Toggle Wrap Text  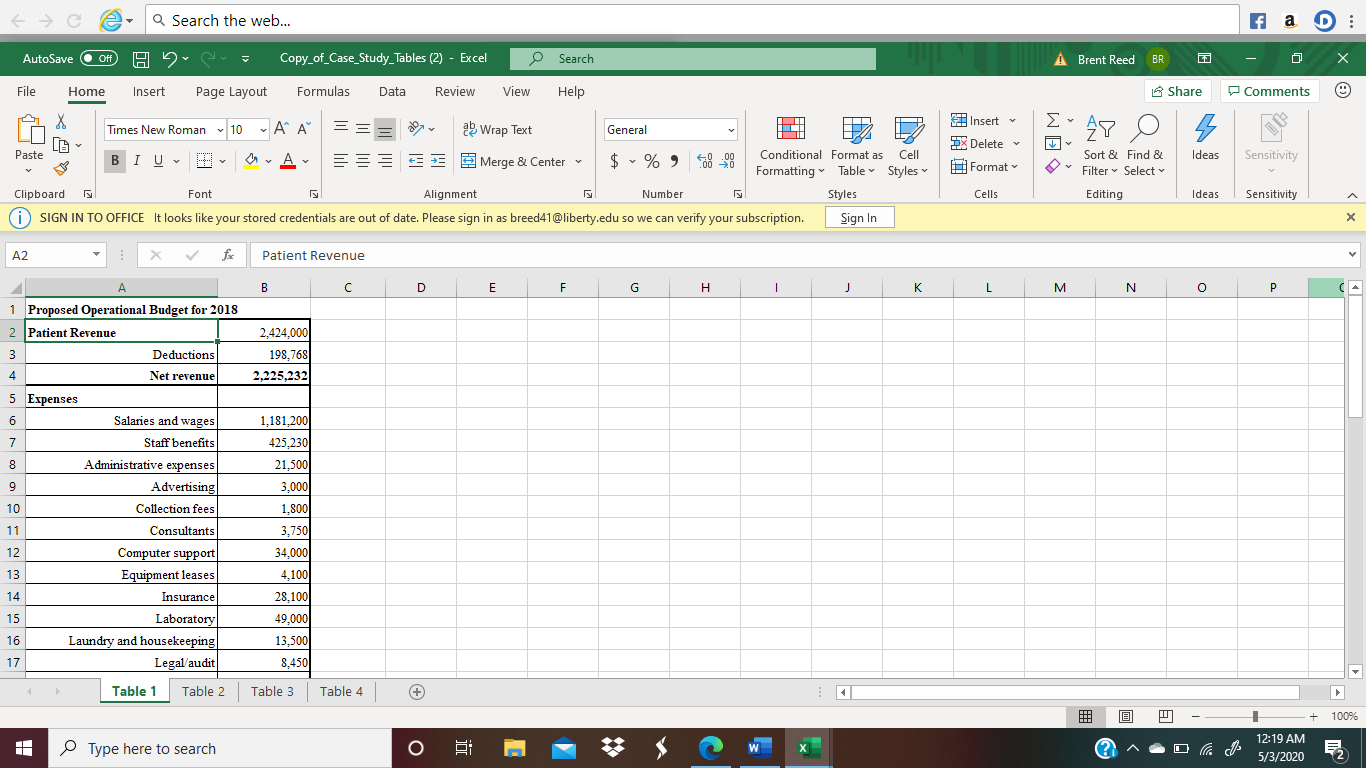tap(497, 130)
